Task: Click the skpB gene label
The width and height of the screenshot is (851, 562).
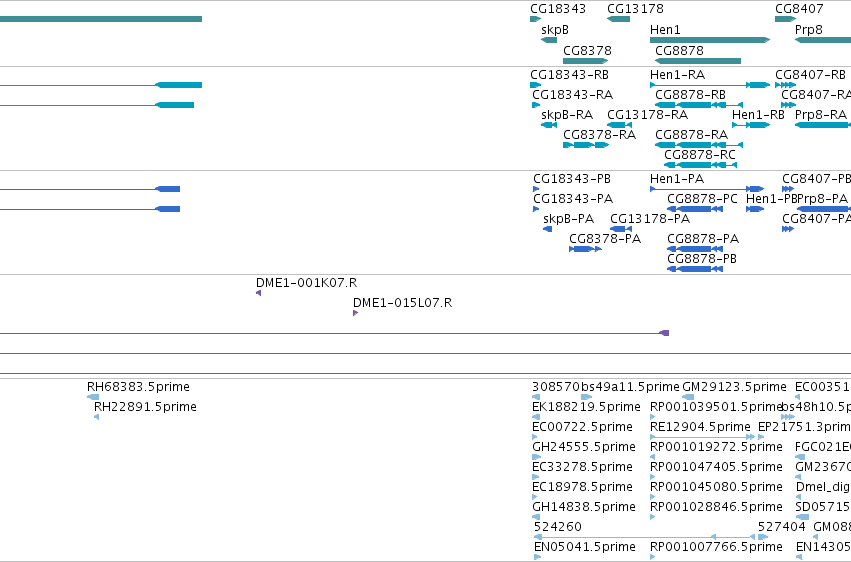Action: click(555, 30)
